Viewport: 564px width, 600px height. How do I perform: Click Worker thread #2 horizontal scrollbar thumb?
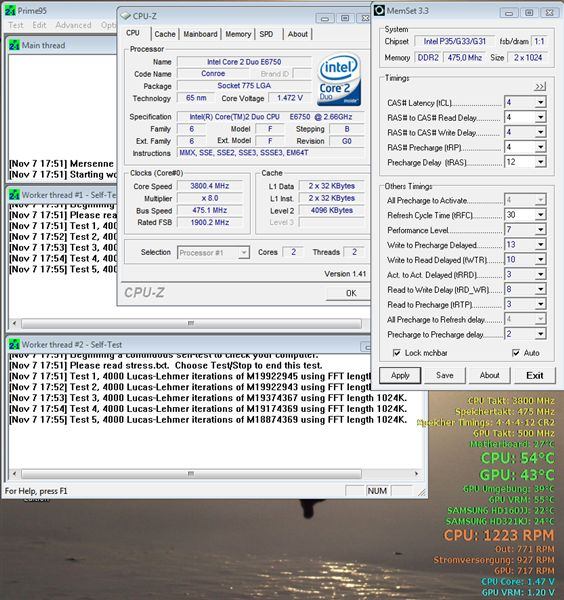point(191,474)
